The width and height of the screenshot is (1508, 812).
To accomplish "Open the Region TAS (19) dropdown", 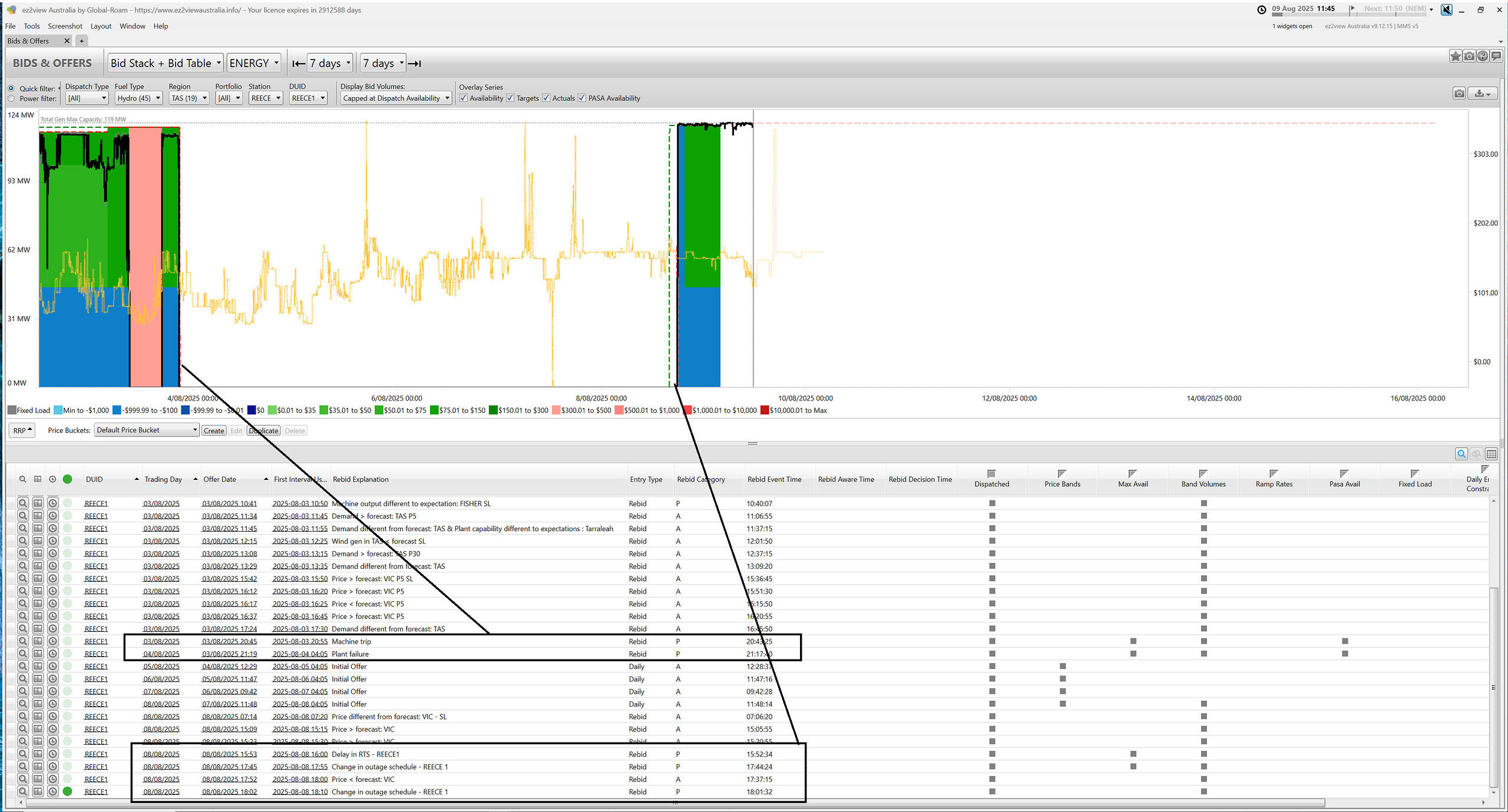I will tap(189, 98).
